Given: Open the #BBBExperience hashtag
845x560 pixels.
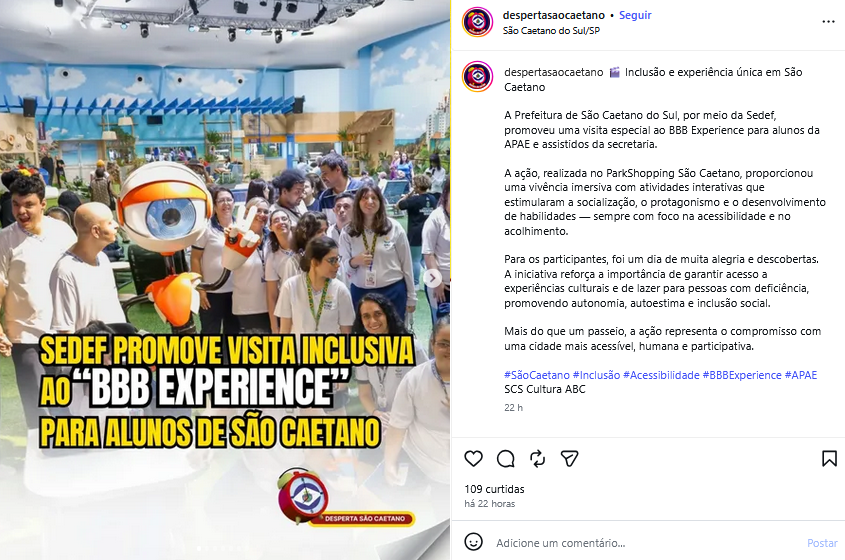Looking at the screenshot, I should click(x=742, y=375).
